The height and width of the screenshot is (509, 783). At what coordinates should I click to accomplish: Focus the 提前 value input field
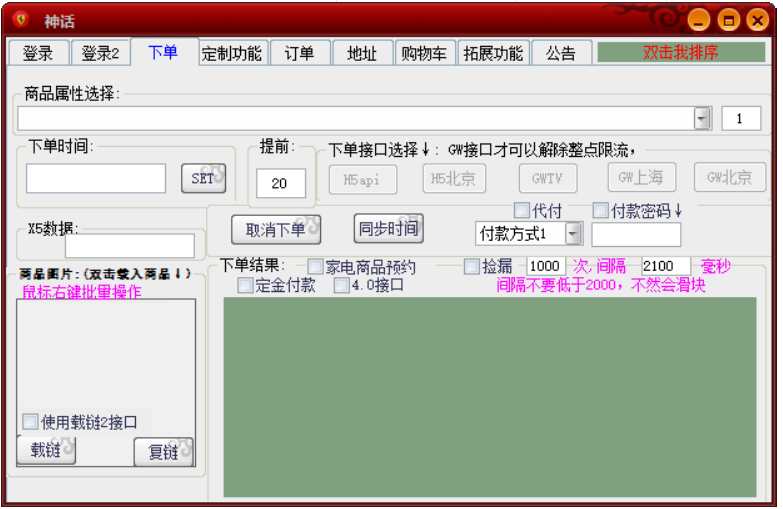(280, 183)
